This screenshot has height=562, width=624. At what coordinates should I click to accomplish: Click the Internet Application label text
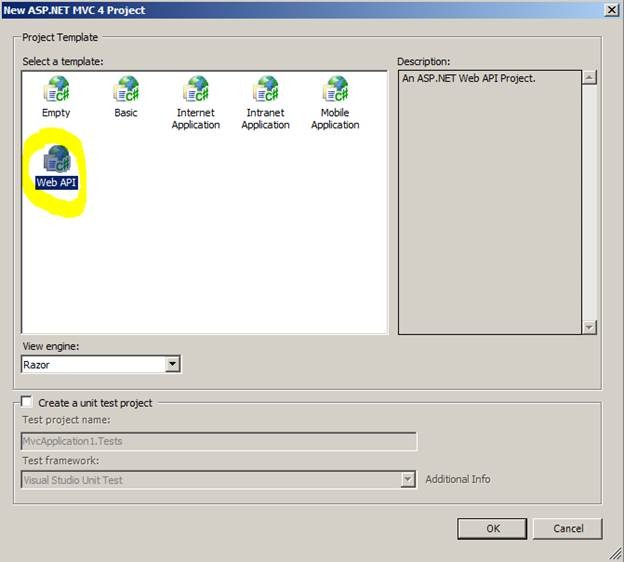pos(196,119)
